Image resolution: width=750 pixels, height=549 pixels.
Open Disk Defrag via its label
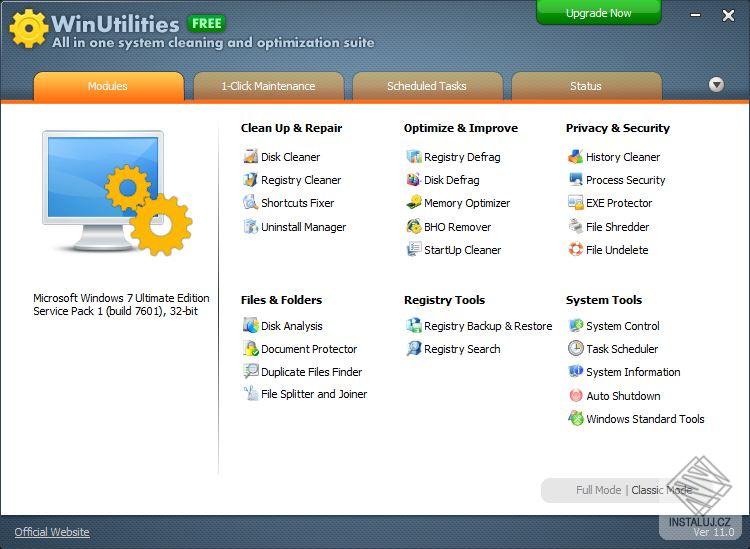click(452, 180)
